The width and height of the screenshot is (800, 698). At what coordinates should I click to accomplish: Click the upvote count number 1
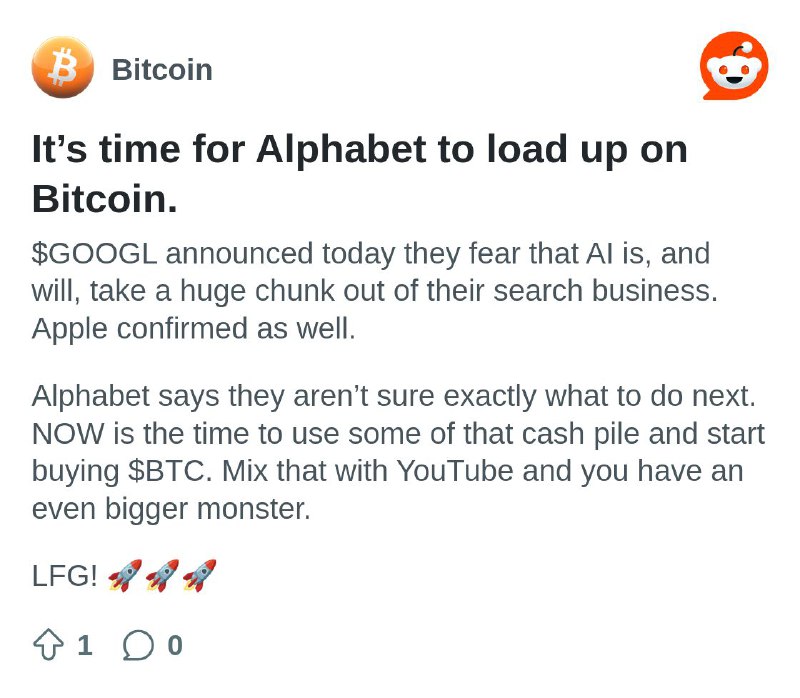click(x=85, y=645)
